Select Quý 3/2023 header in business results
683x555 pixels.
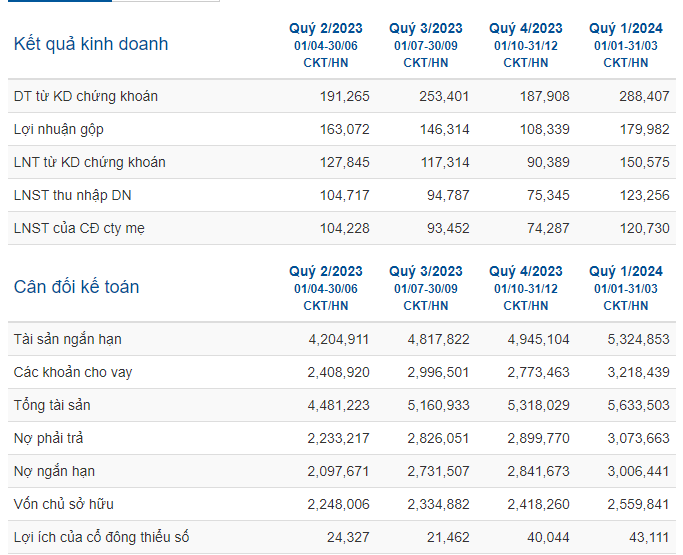[x=426, y=28]
